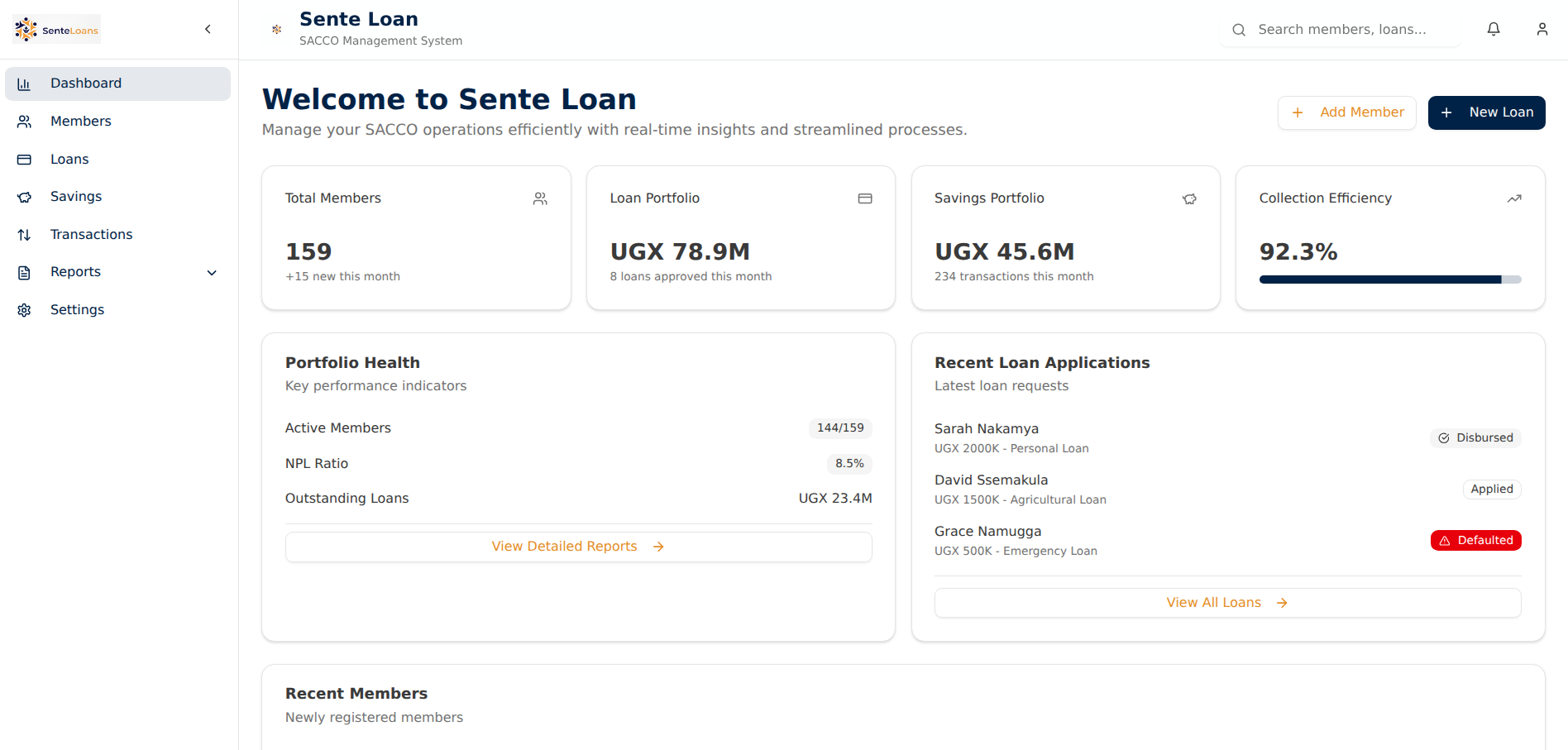Screen dimensions: 1568x750
Task: Click the user profile icon top right
Action: tap(1542, 29)
